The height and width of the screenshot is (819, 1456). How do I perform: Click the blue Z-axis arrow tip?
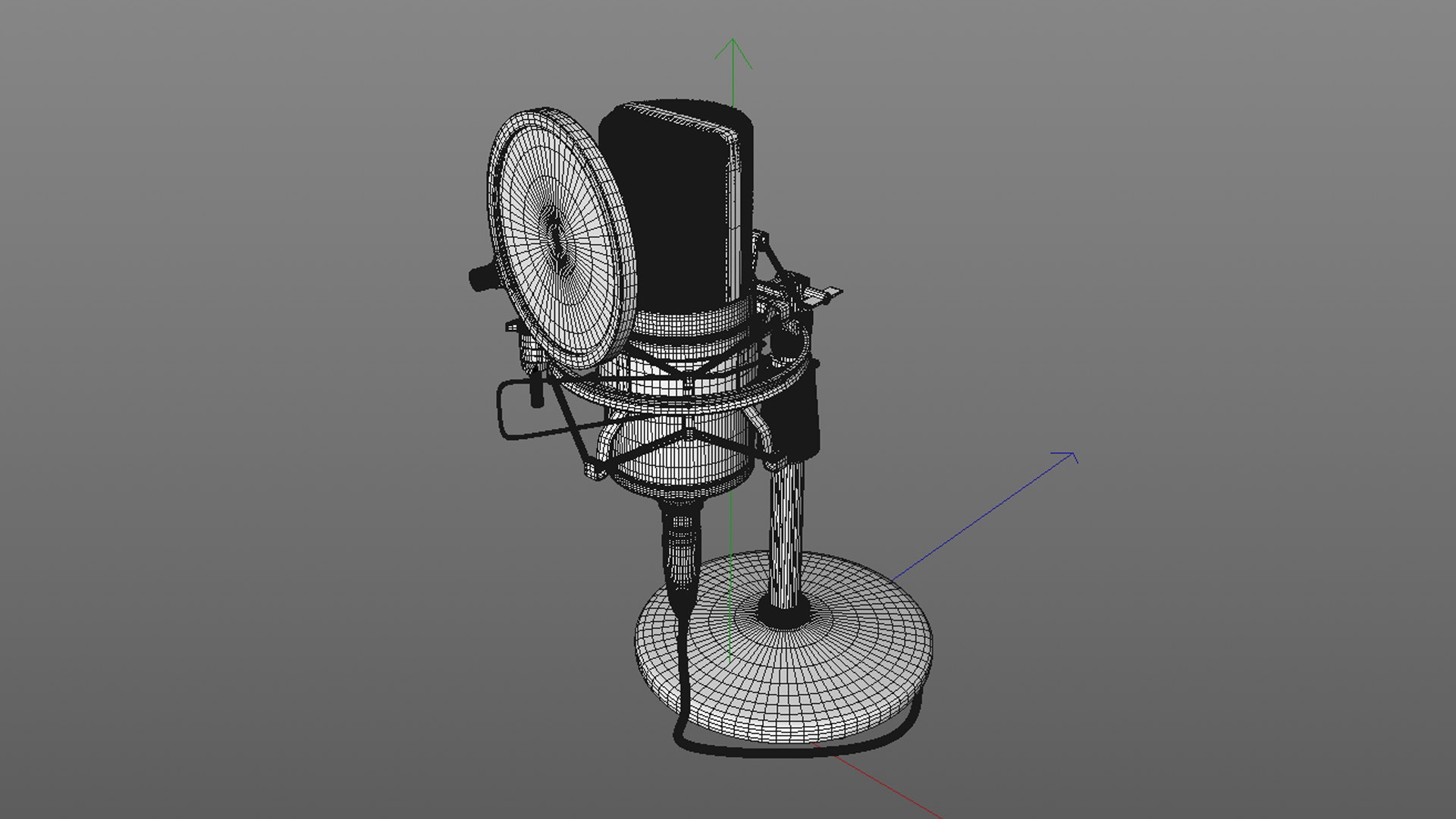[1073, 454]
